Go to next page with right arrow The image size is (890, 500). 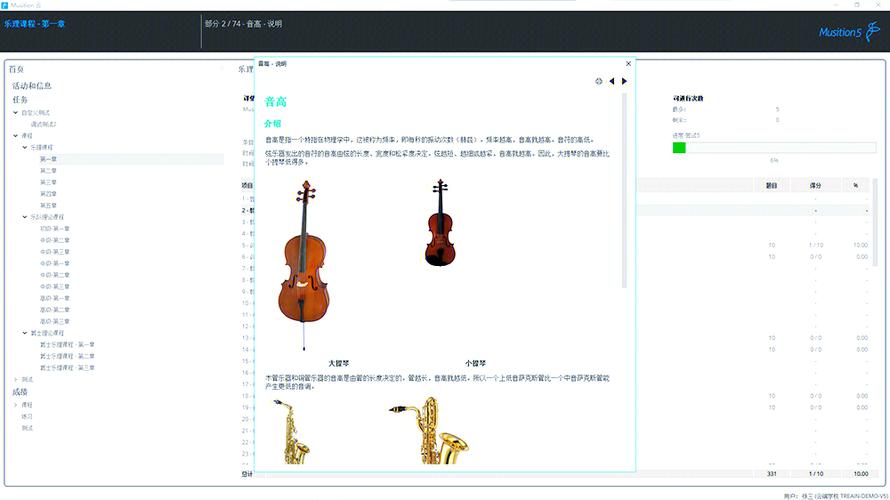coord(625,81)
